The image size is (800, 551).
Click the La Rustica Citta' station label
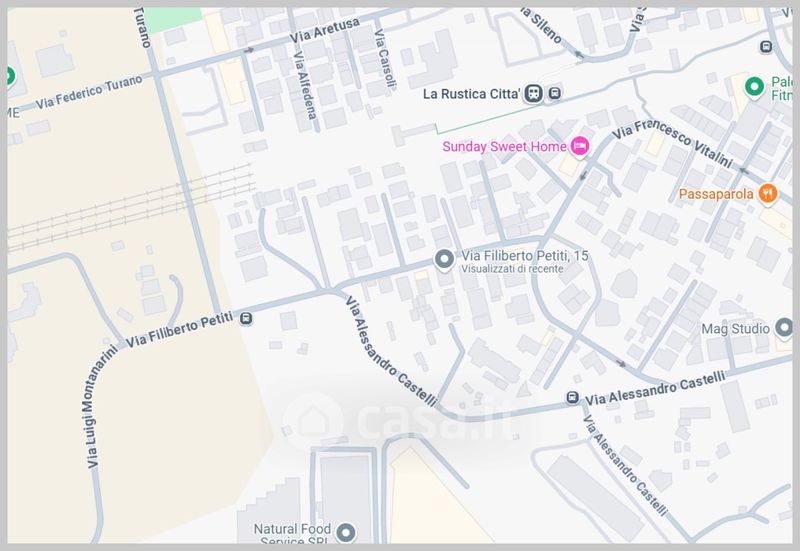tap(472, 94)
